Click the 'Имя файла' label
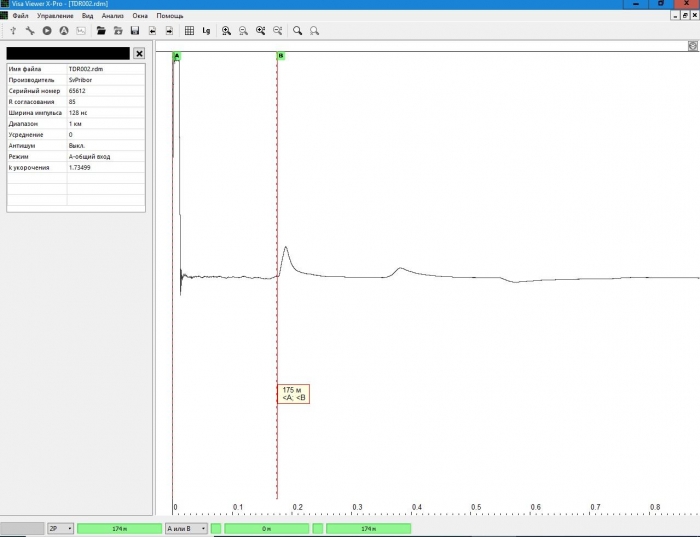The image size is (700, 537). click(25, 69)
